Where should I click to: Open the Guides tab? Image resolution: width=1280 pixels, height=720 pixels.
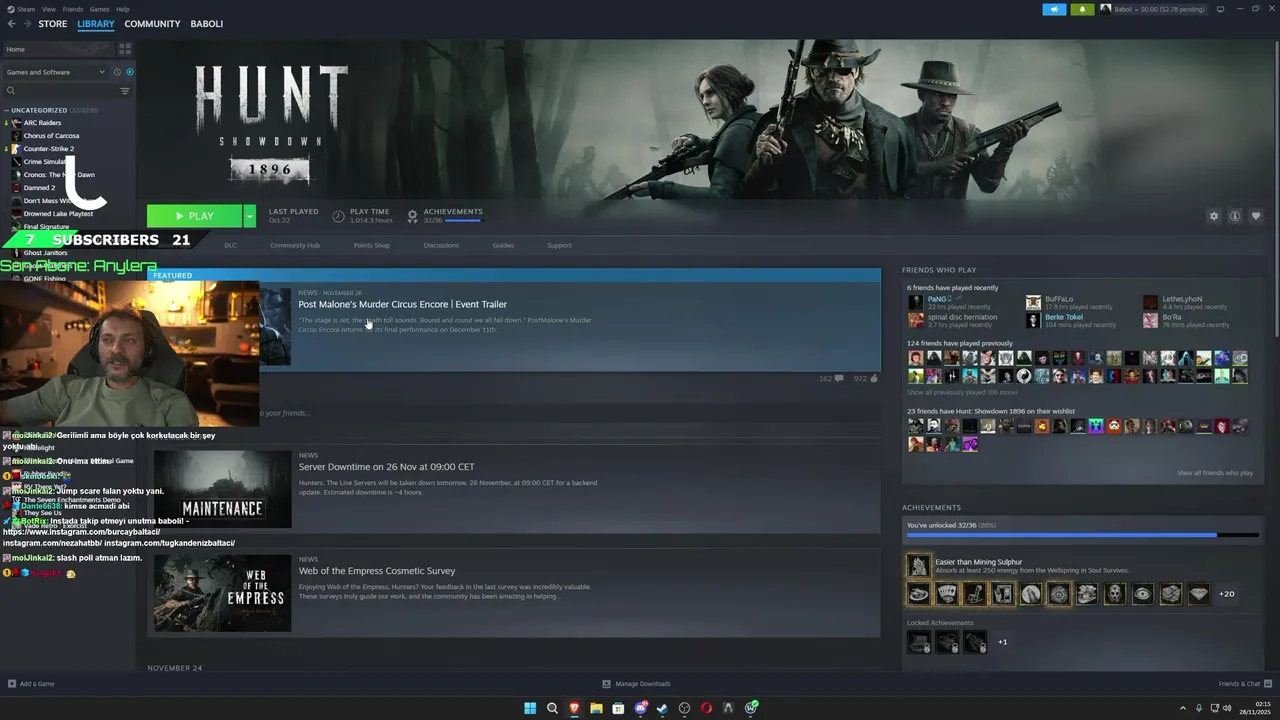[503, 245]
